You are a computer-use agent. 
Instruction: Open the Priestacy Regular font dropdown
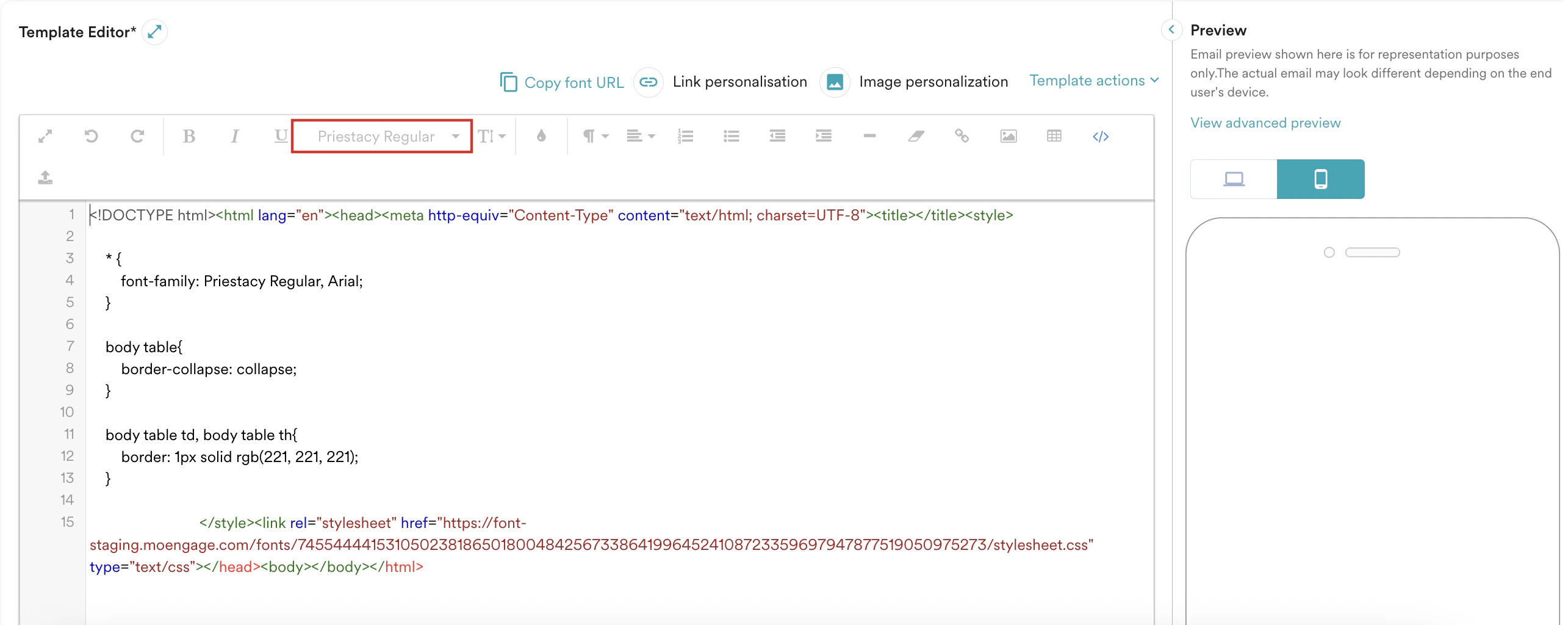(x=381, y=136)
